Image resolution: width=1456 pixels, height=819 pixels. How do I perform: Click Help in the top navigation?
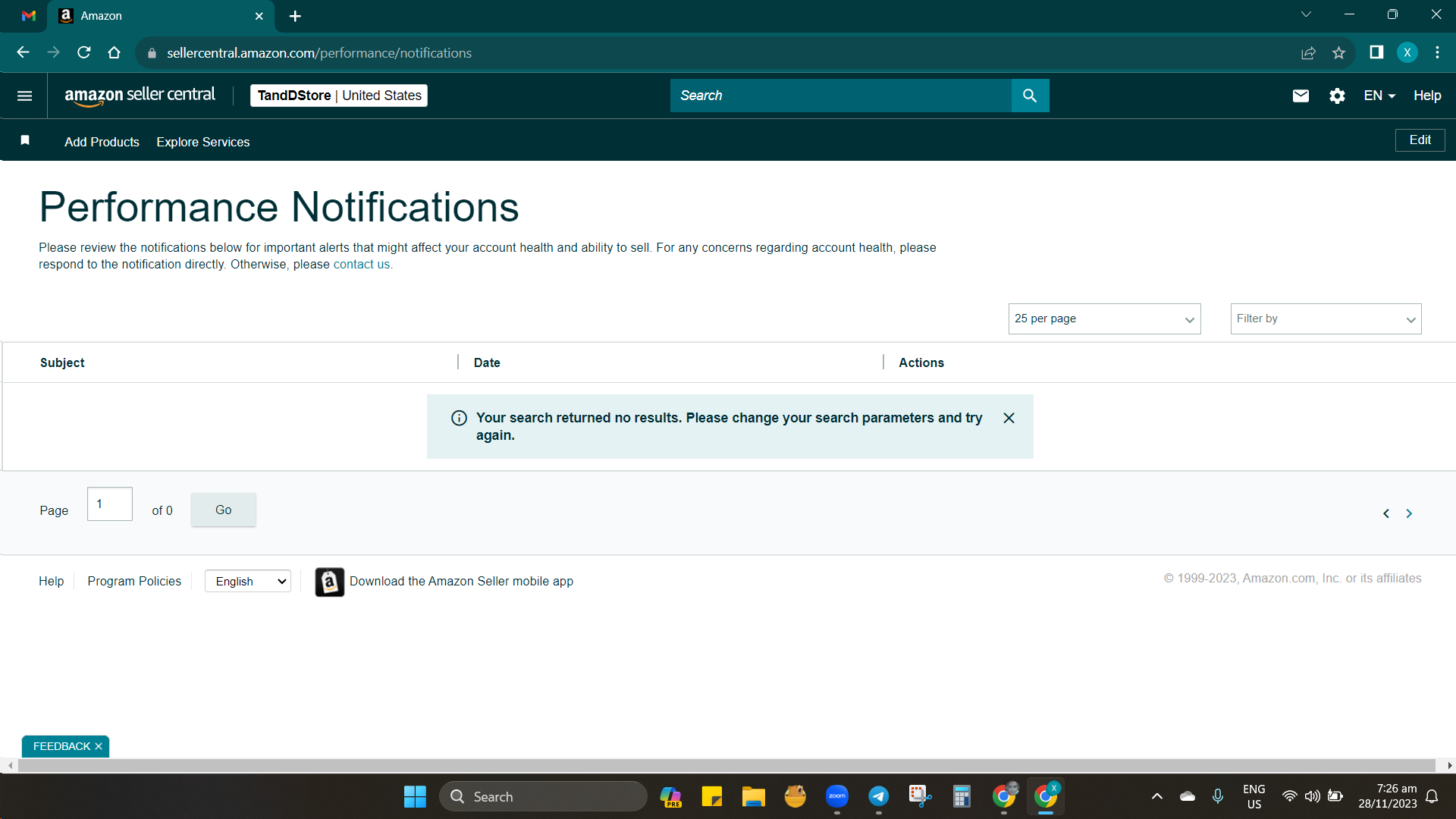pos(1426,96)
